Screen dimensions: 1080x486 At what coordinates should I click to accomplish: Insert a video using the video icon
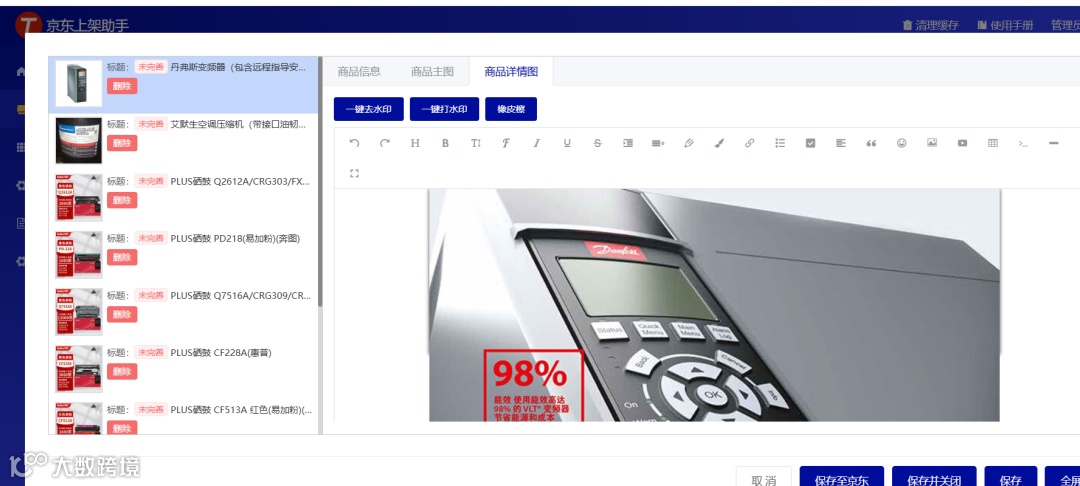click(962, 143)
